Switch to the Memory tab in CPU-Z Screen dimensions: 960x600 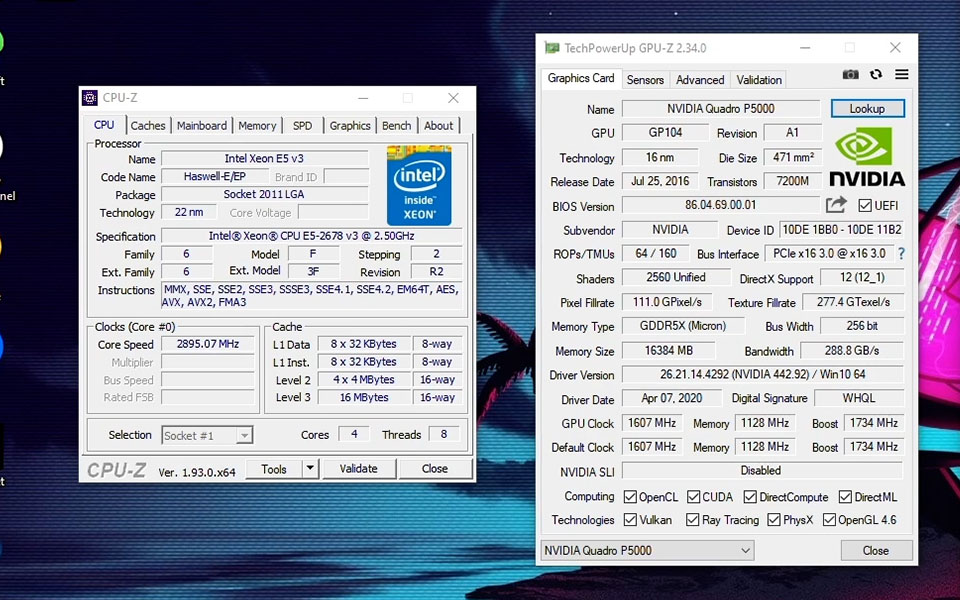(257, 126)
